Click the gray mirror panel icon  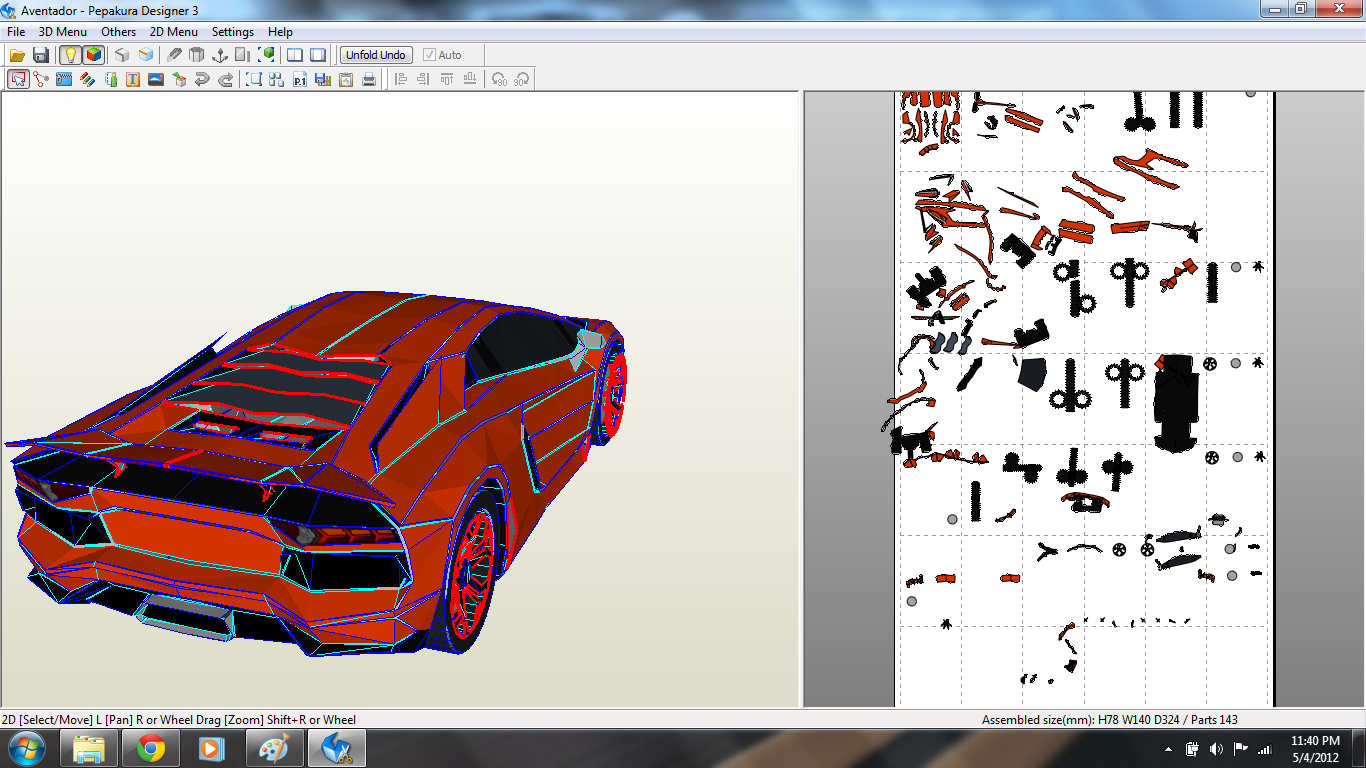tap(242, 55)
